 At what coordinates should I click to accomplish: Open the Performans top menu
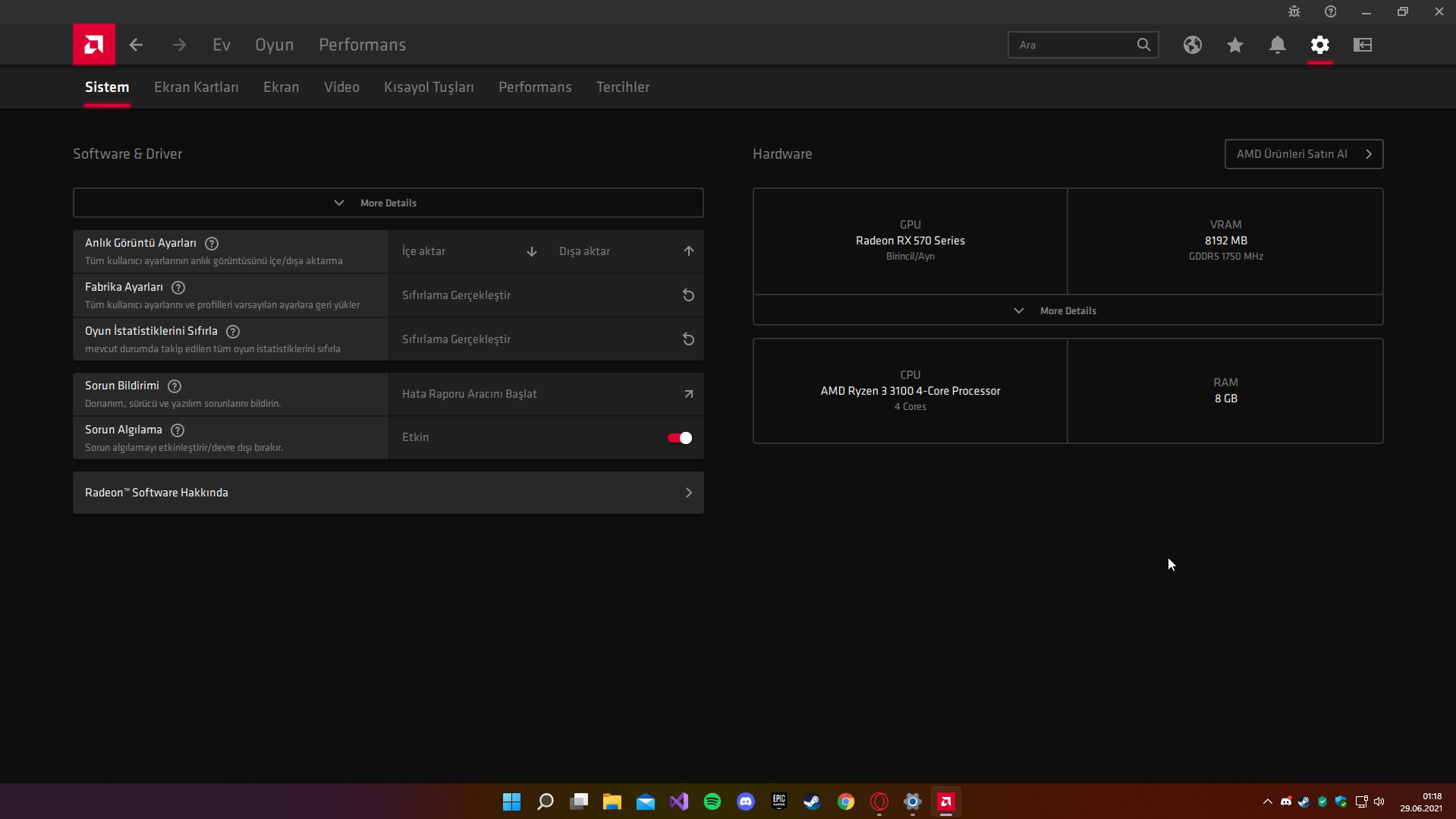(x=363, y=45)
